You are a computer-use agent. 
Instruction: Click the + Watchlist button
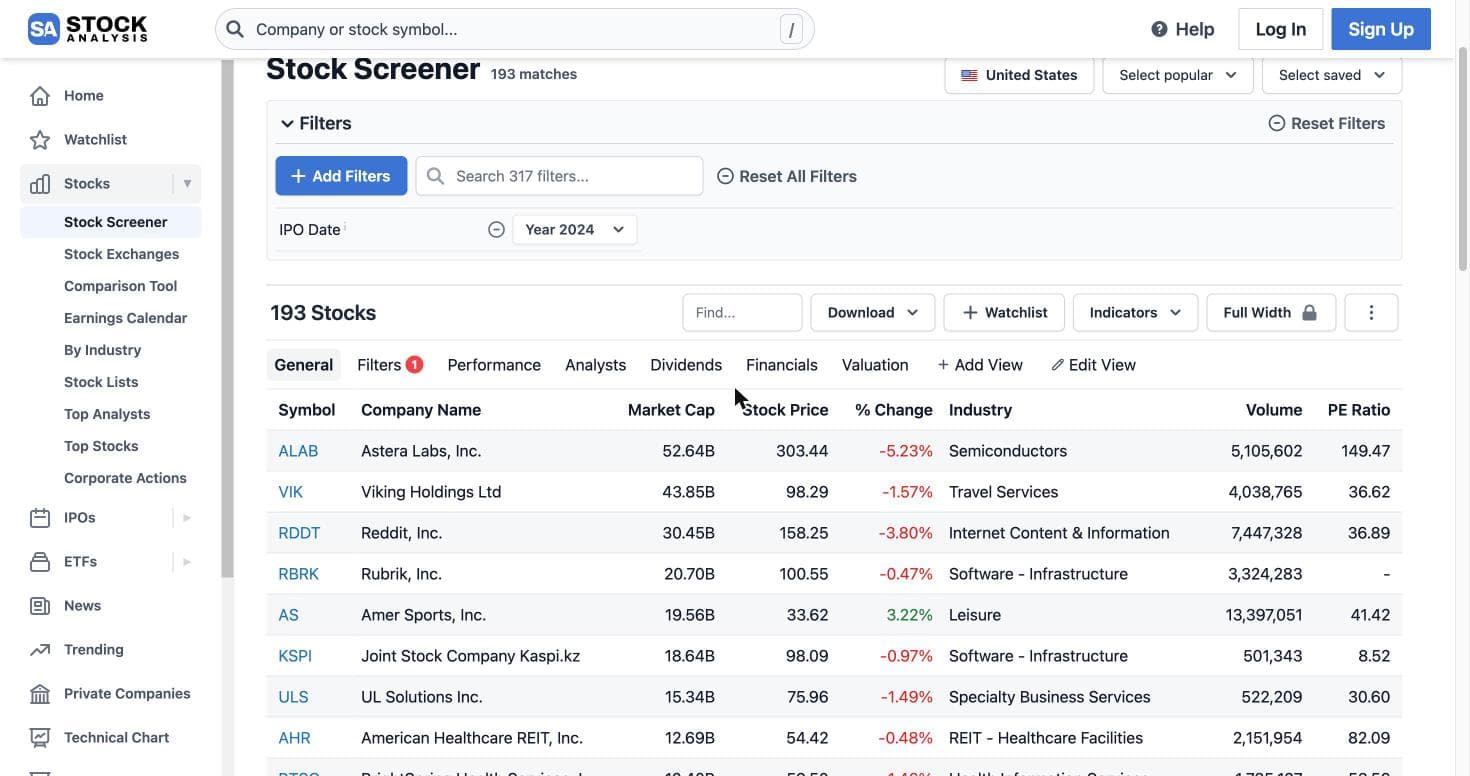1004,313
